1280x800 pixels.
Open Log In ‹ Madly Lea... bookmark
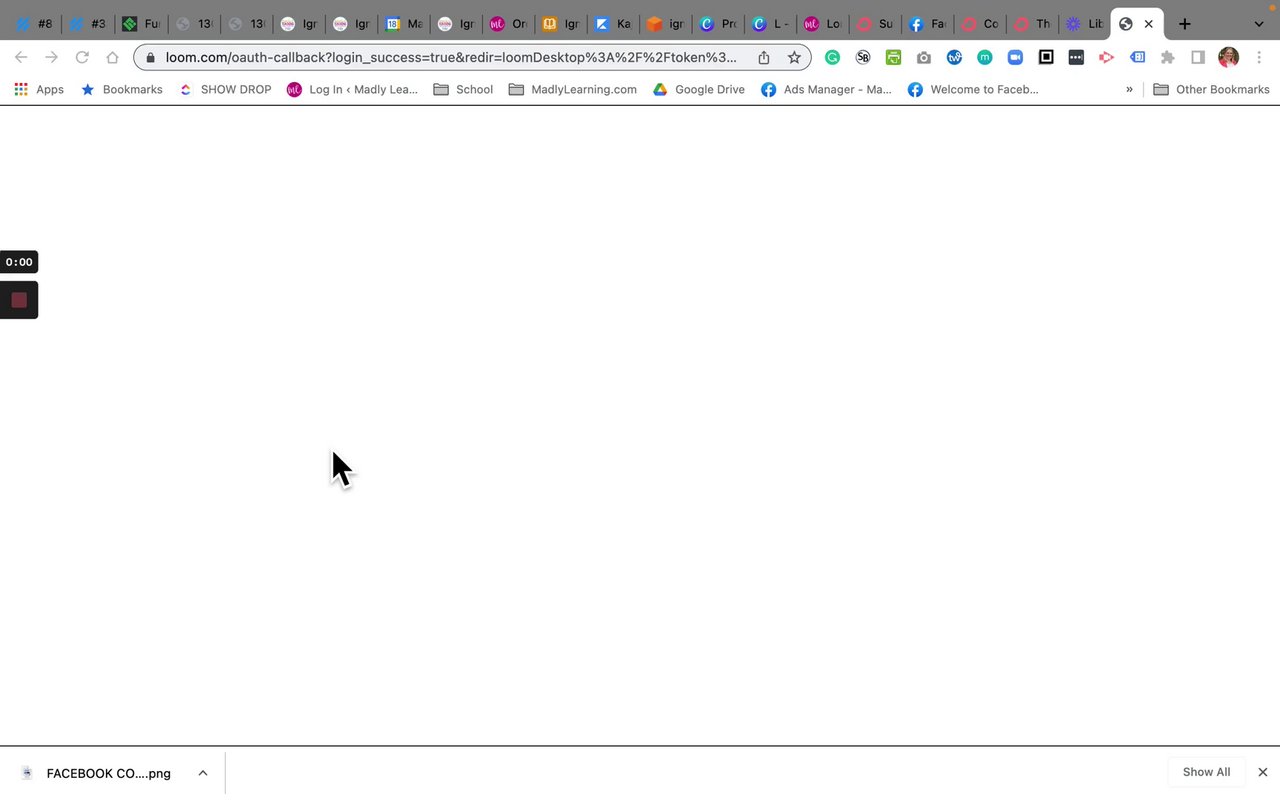click(x=352, y=89)
